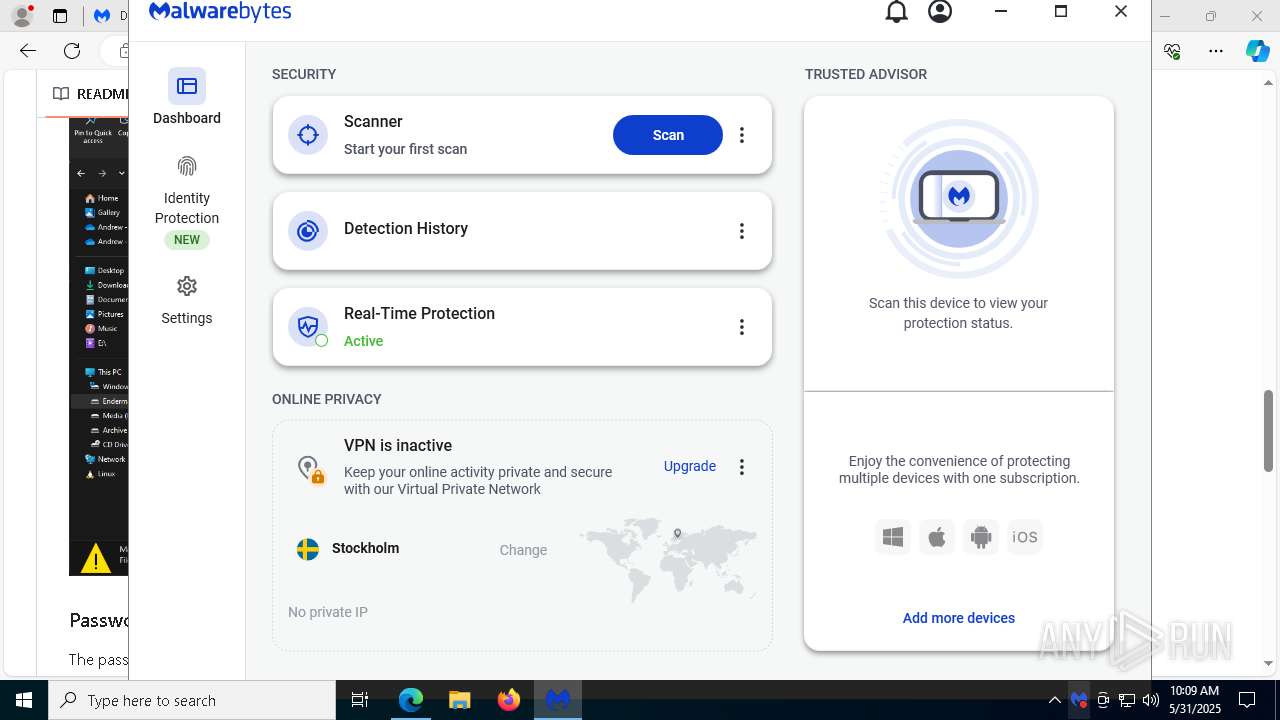This screenshot has width=1280, height=720.
Task: Click the Active protection status text
Action: point(364,341)
